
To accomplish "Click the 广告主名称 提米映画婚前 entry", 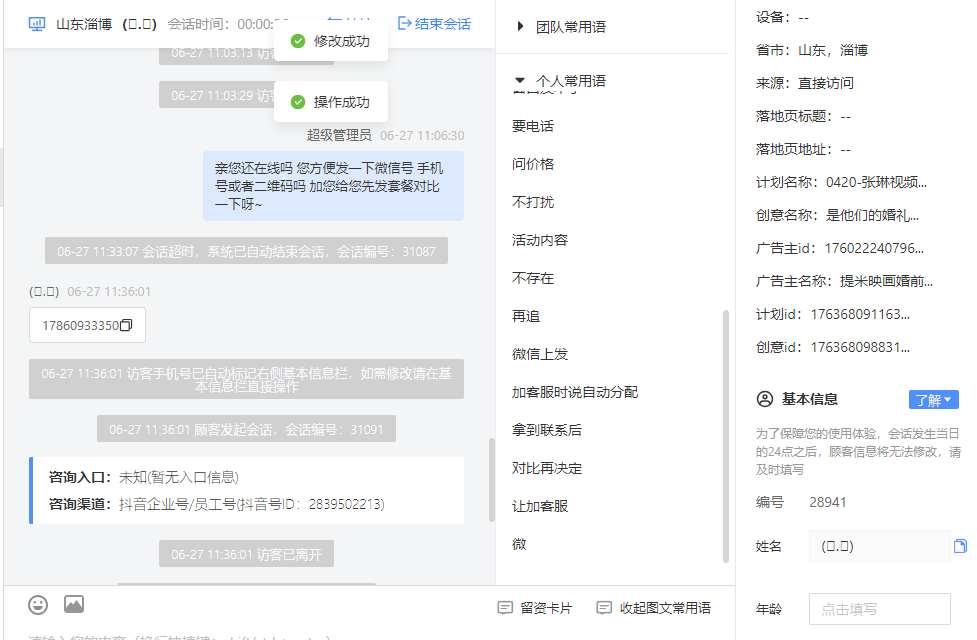I will [844, 282].
